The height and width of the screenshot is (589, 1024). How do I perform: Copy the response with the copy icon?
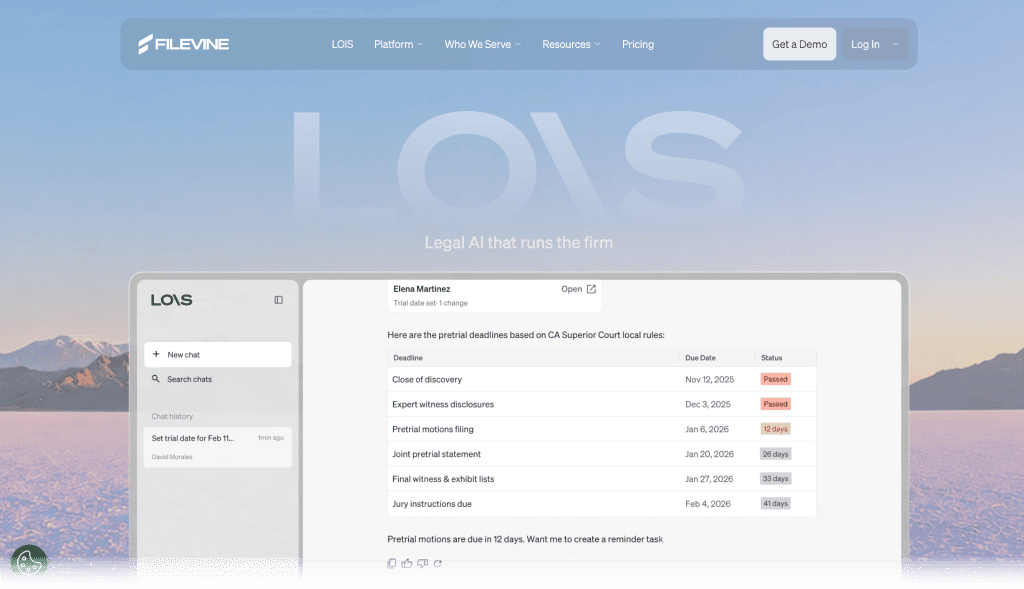coord(391,563)
